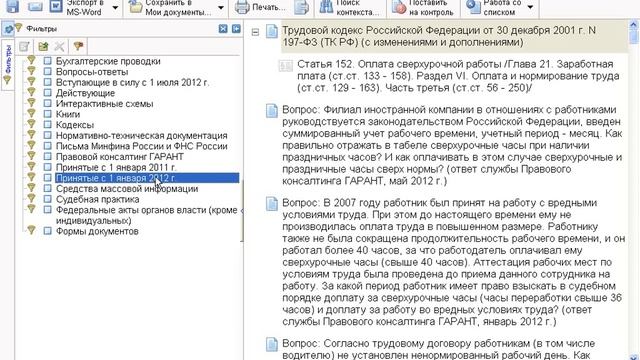640x360 pixels.
Task: Click Save to My Documents folder button
Action: (170, 7)
